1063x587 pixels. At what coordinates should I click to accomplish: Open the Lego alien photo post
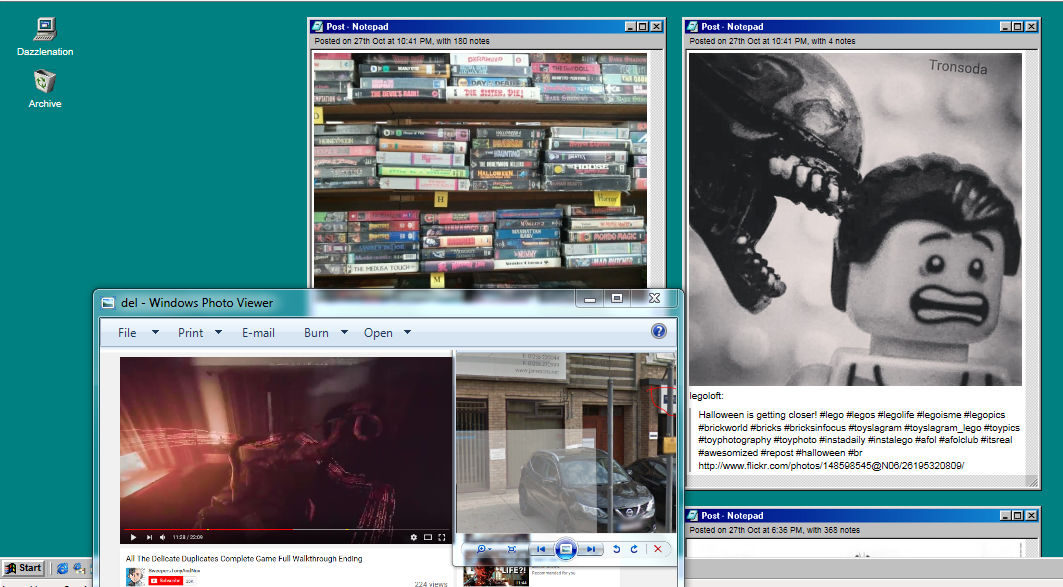[x=855, y=219]
